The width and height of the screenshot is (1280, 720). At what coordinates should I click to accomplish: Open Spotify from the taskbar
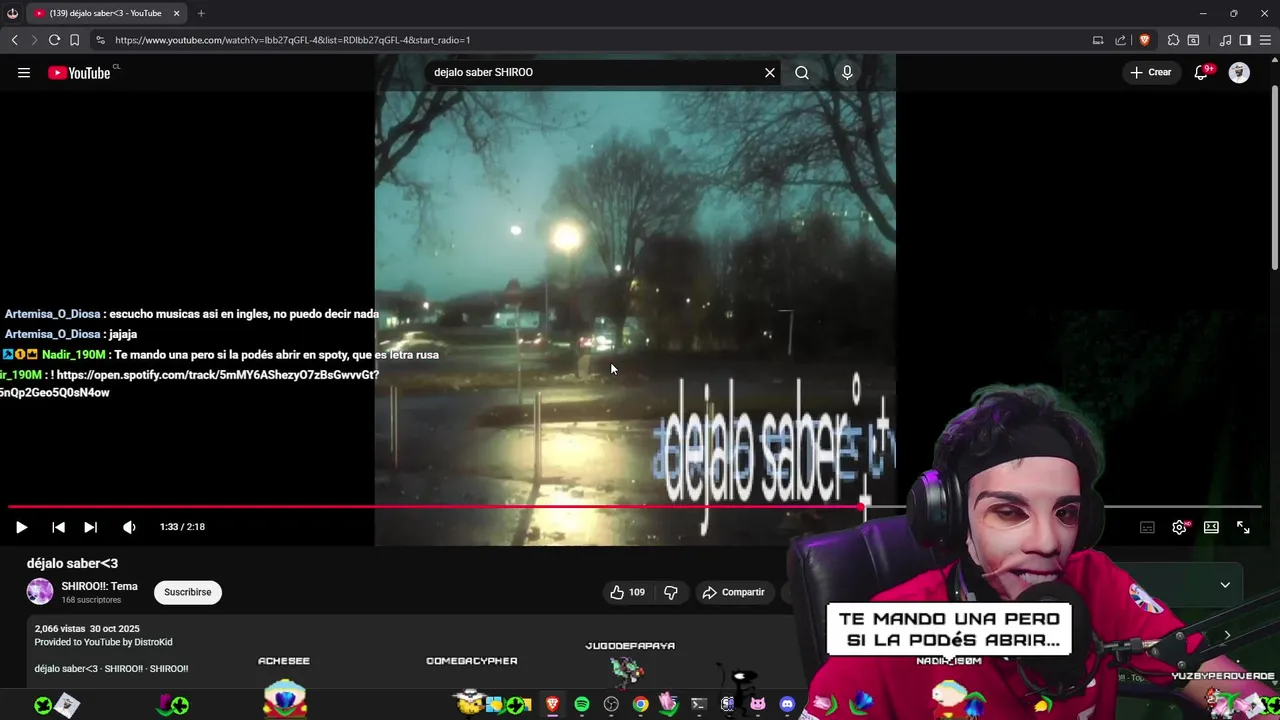click(x=582, y=705)
